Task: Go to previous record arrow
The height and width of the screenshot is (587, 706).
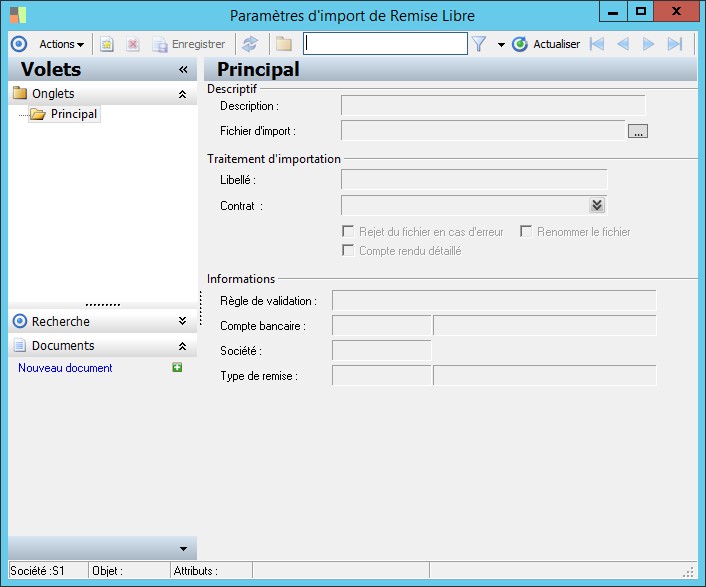Action: pyautogui.click(x=623, y=44)
